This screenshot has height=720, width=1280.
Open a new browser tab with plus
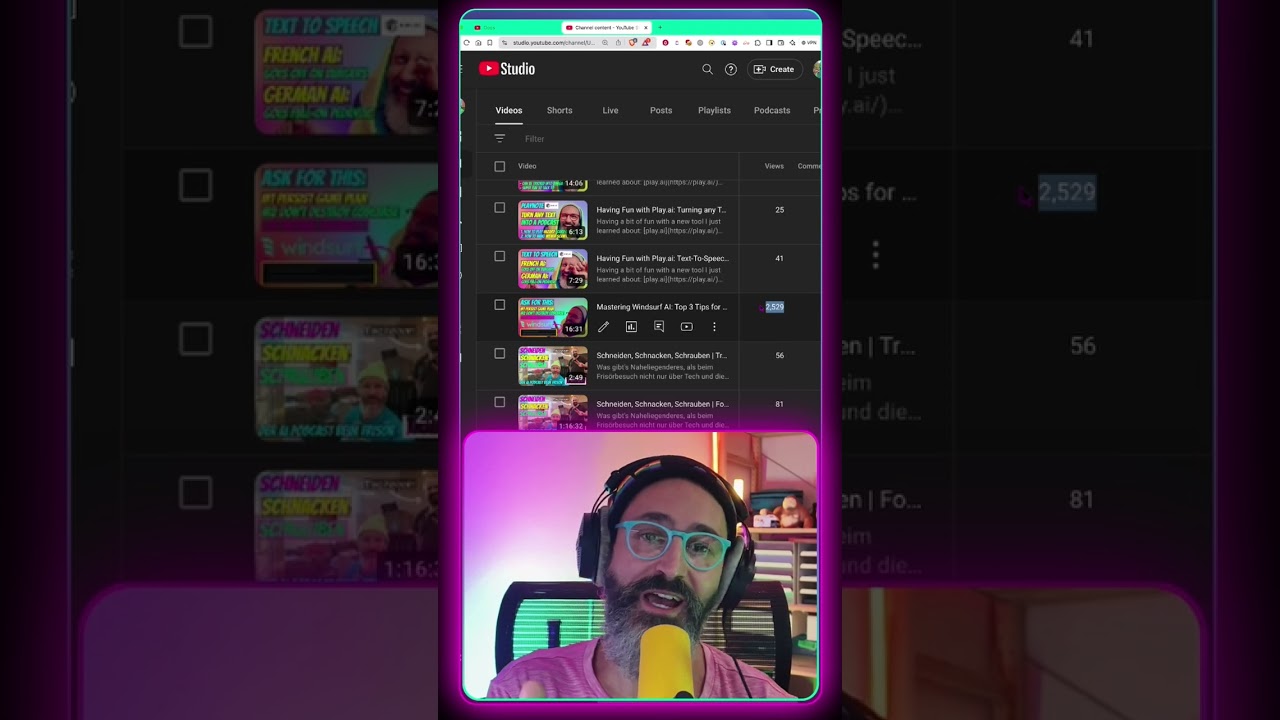(660, 27)
